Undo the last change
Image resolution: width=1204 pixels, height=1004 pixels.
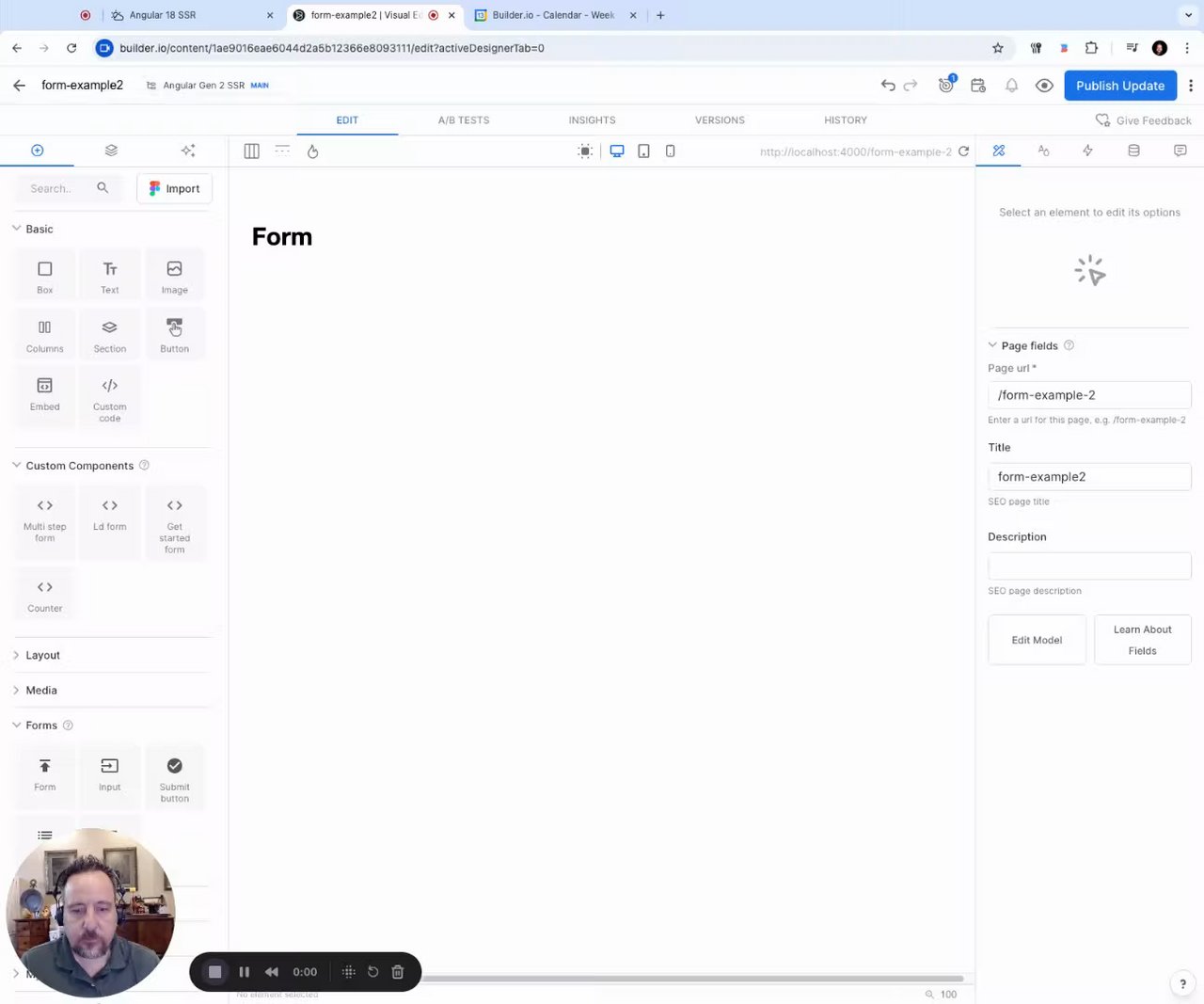(888, 85)
